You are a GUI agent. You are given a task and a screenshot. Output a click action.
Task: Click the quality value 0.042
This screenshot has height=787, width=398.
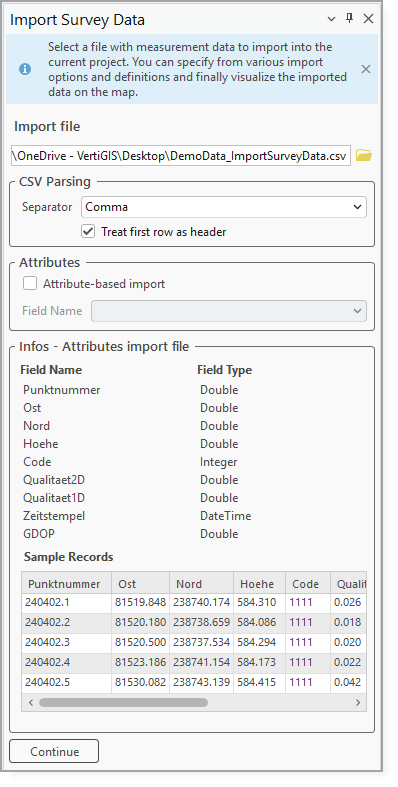[348, 683]
